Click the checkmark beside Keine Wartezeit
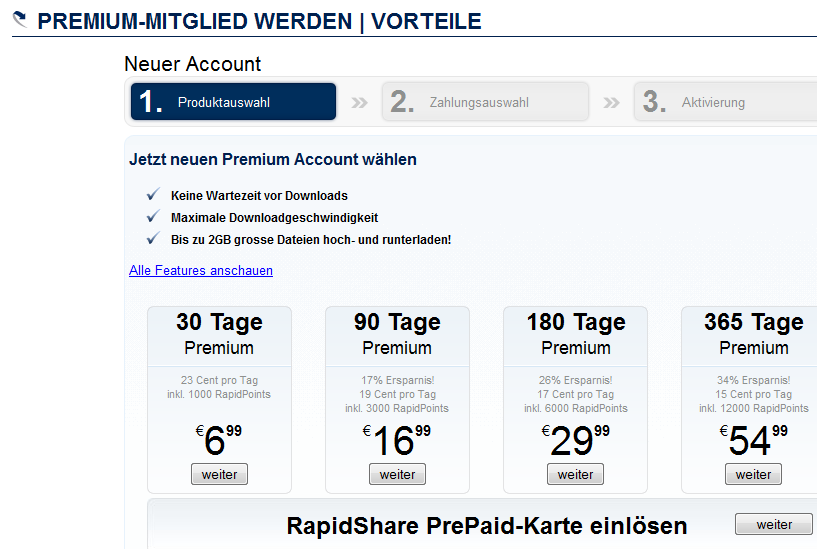The width and height of the screenshot is (817, 549). [x=153, y=194]
